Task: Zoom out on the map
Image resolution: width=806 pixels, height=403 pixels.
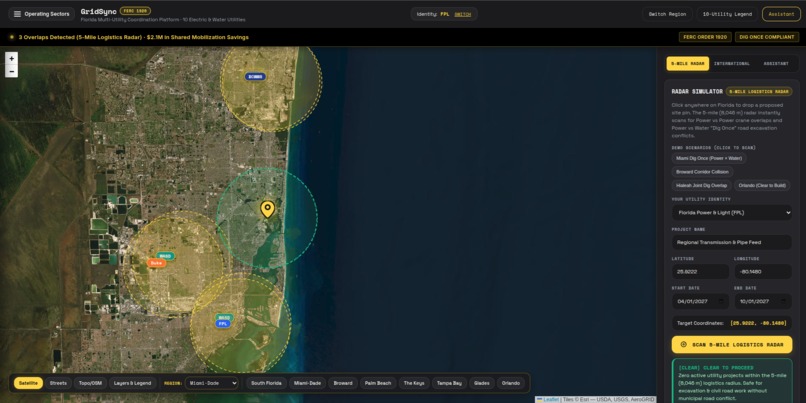Action: click(x=11, y=71)
